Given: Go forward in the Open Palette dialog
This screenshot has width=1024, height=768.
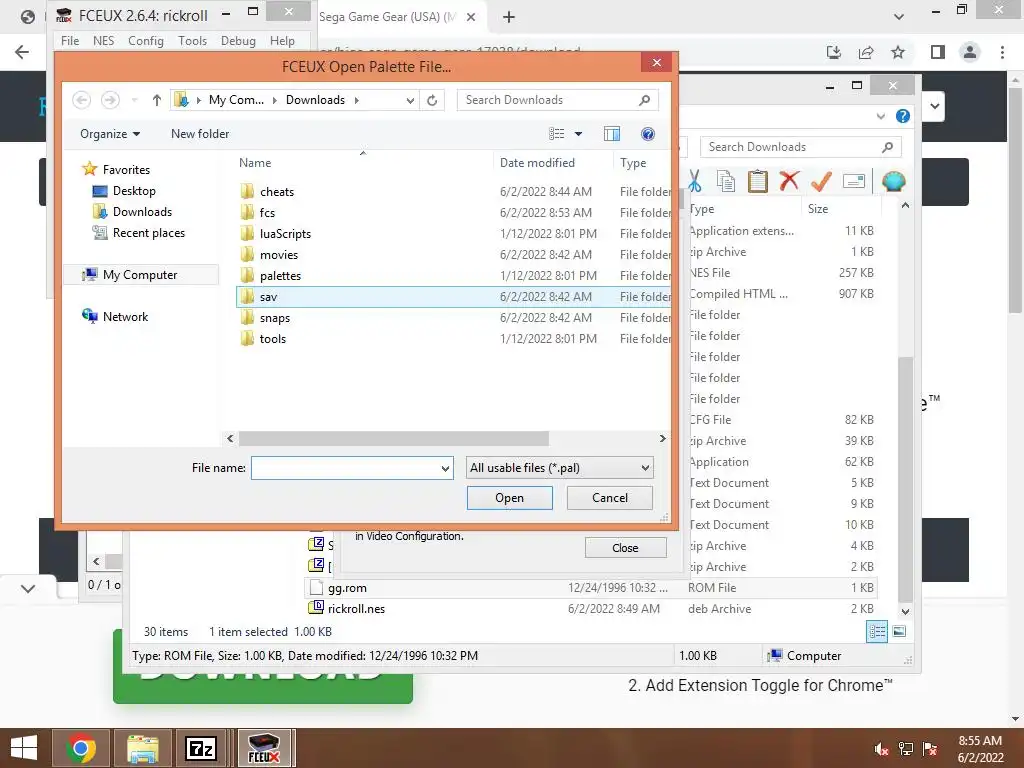Looking at the screenshot, I should point(110,100).
